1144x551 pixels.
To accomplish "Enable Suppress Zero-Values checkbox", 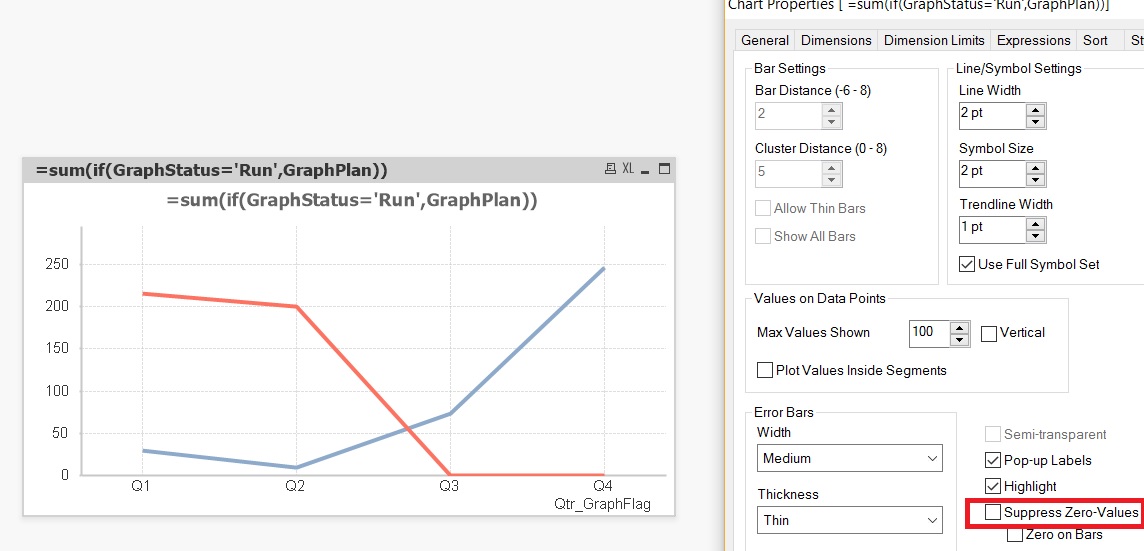I will (x=993, y=512).
